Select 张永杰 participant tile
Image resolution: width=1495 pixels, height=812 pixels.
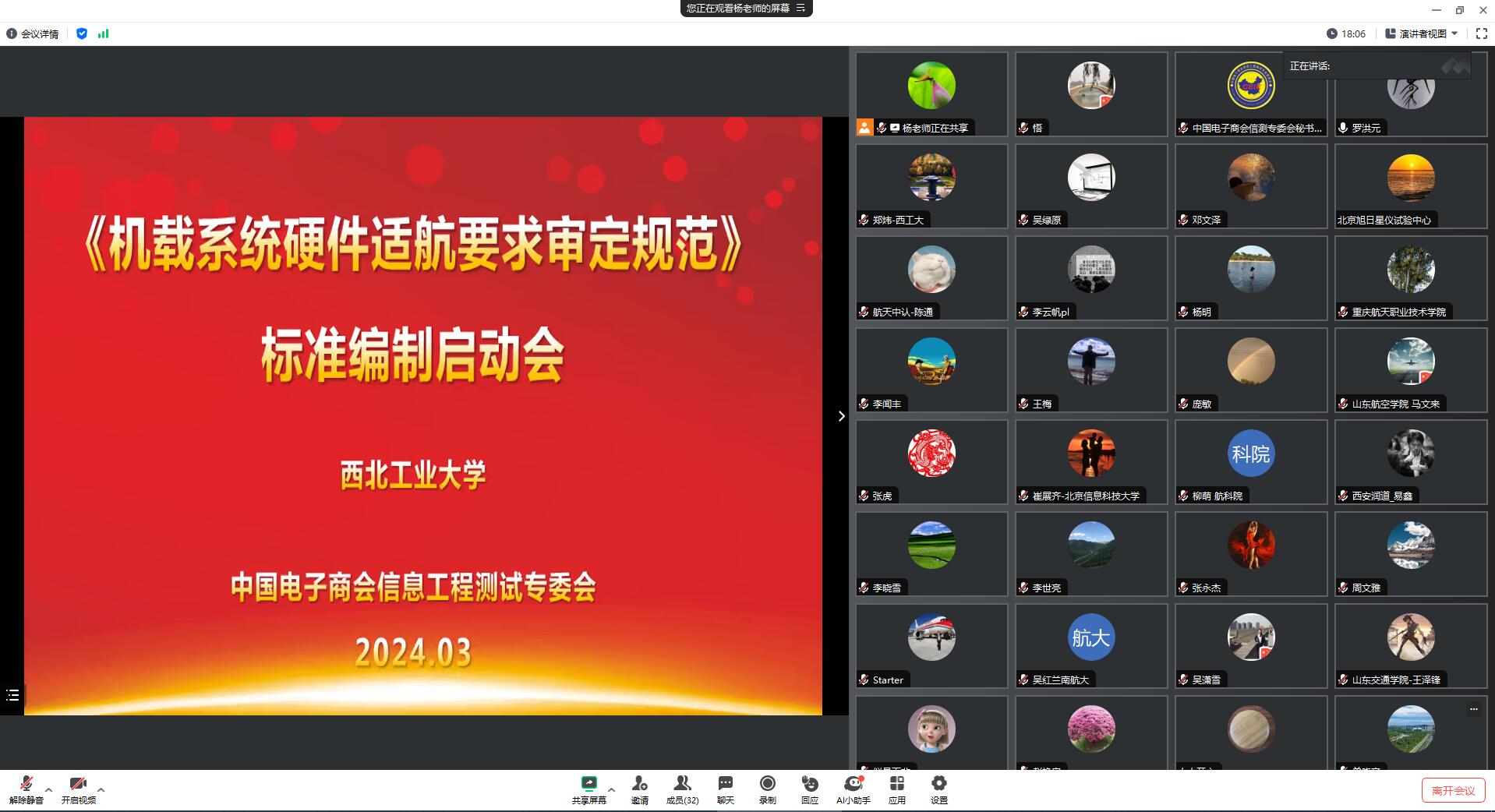coord(1251,554)
